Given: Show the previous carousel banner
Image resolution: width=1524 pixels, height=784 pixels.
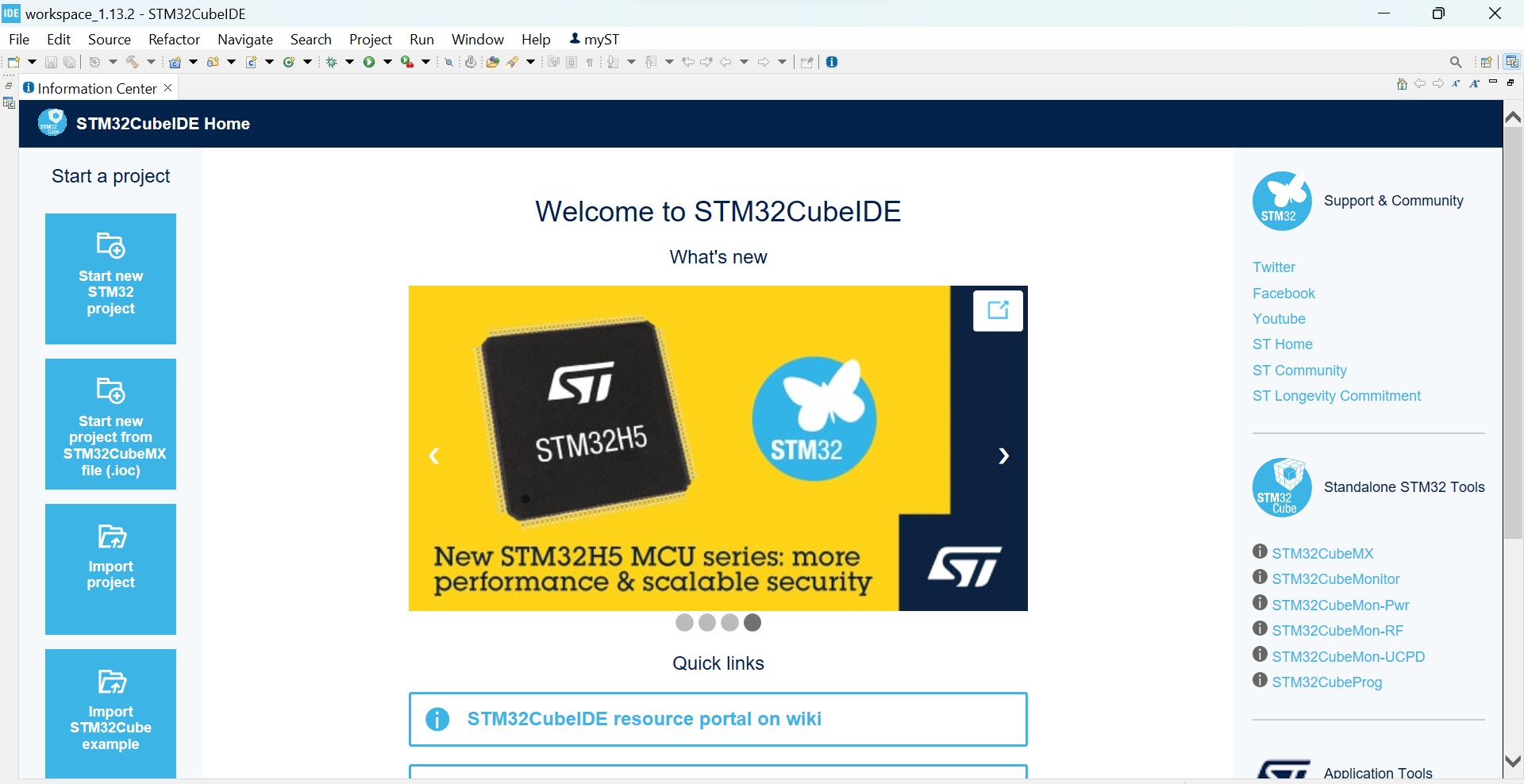Looking at the screenshot, I should click(x=434, y=455).
